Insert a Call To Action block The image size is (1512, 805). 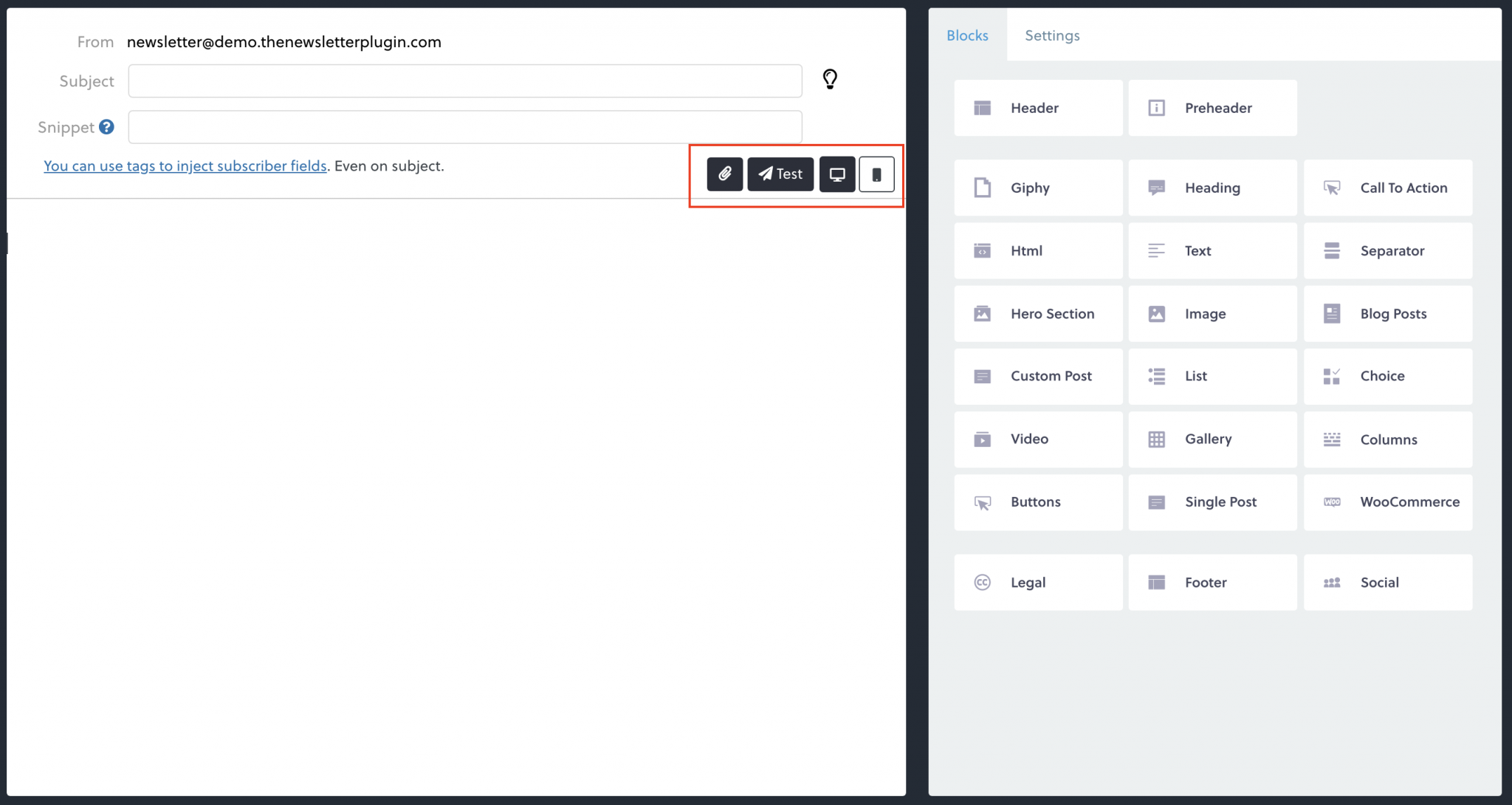point(1388,188)
